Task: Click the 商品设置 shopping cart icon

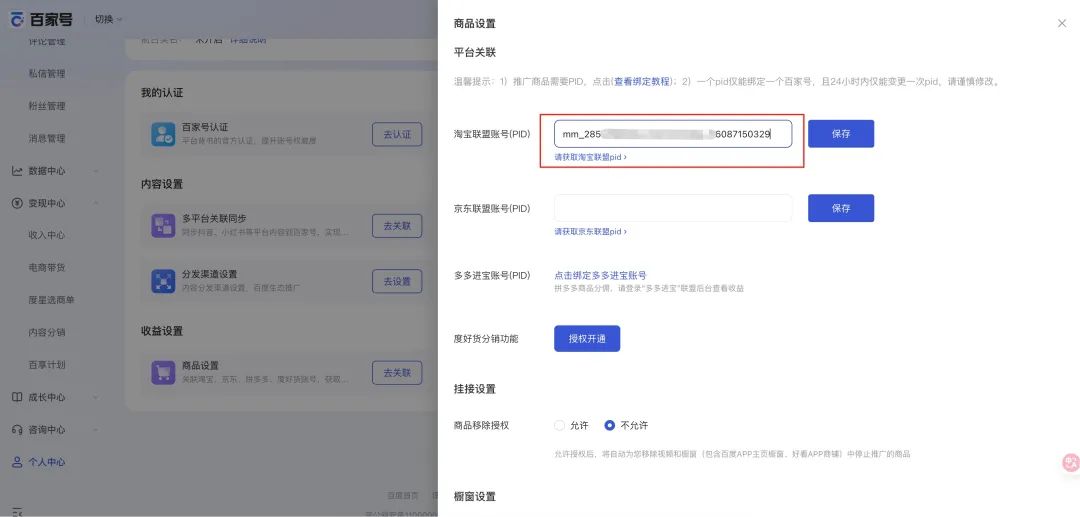Action: [x=163, y=372]
